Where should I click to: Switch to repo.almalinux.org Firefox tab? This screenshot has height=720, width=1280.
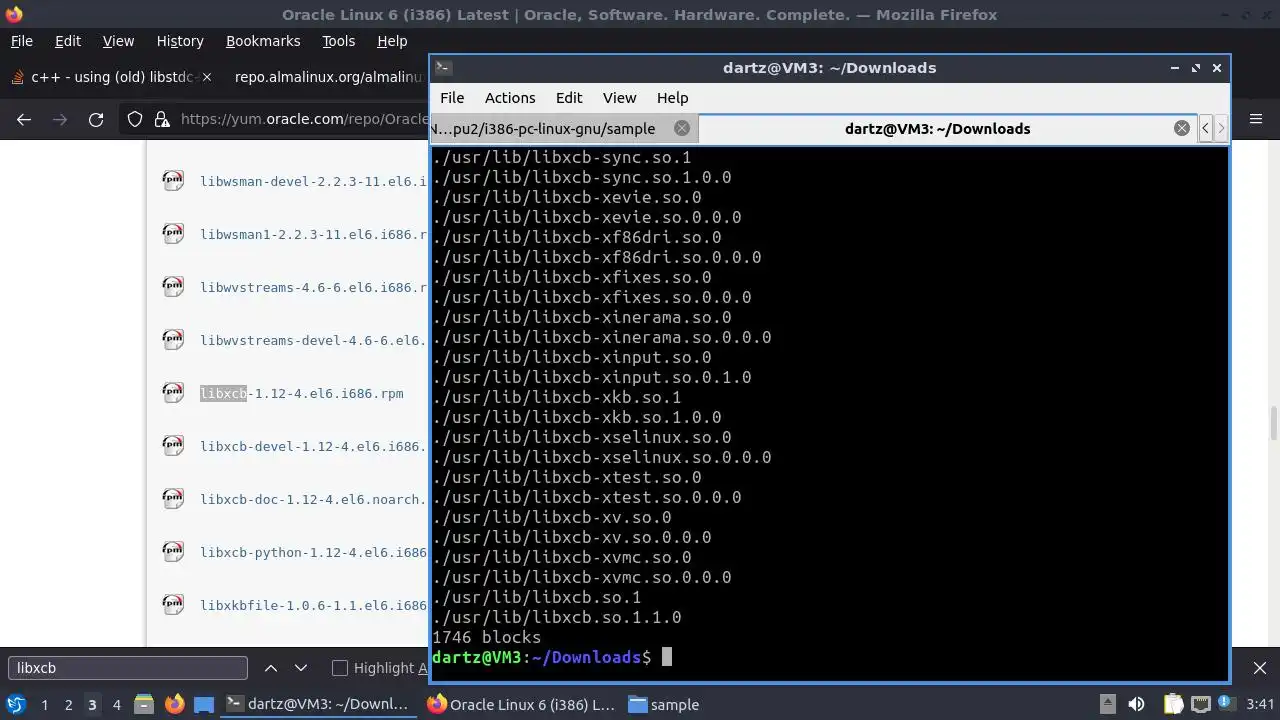tap(325, 77)
